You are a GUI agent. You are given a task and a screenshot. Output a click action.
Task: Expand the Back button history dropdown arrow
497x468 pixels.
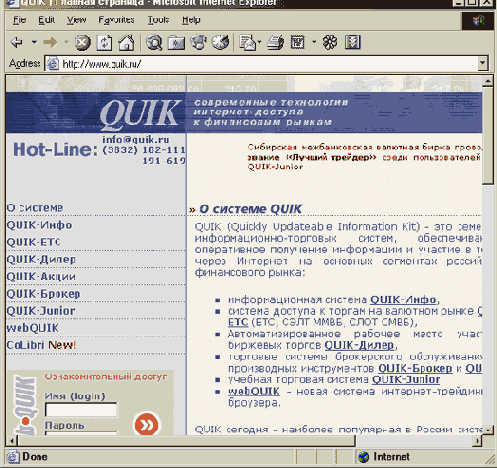click(34, 42)
